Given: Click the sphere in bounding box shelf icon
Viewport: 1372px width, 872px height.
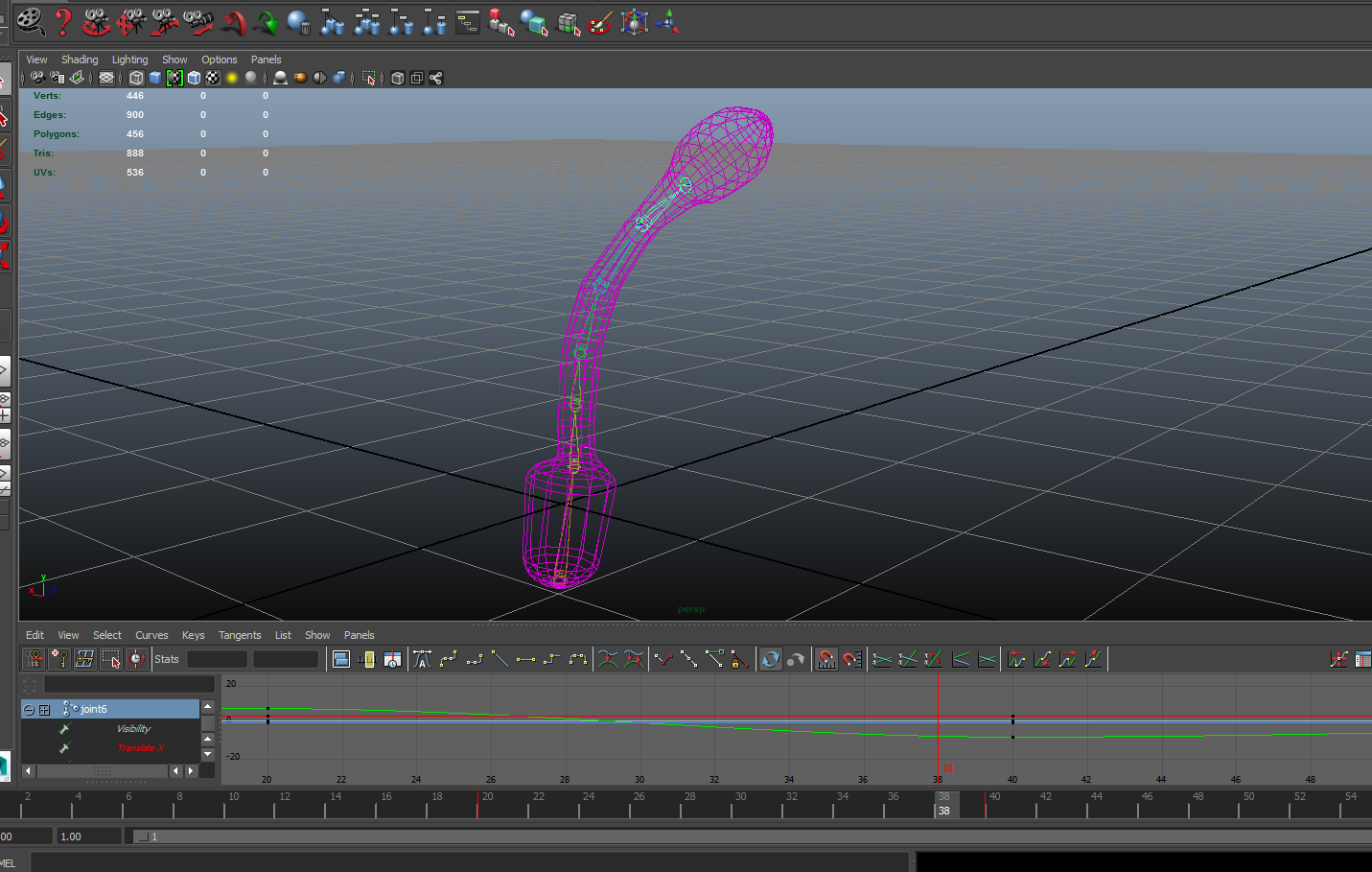Looking at the screenshot, I should 635,22.
